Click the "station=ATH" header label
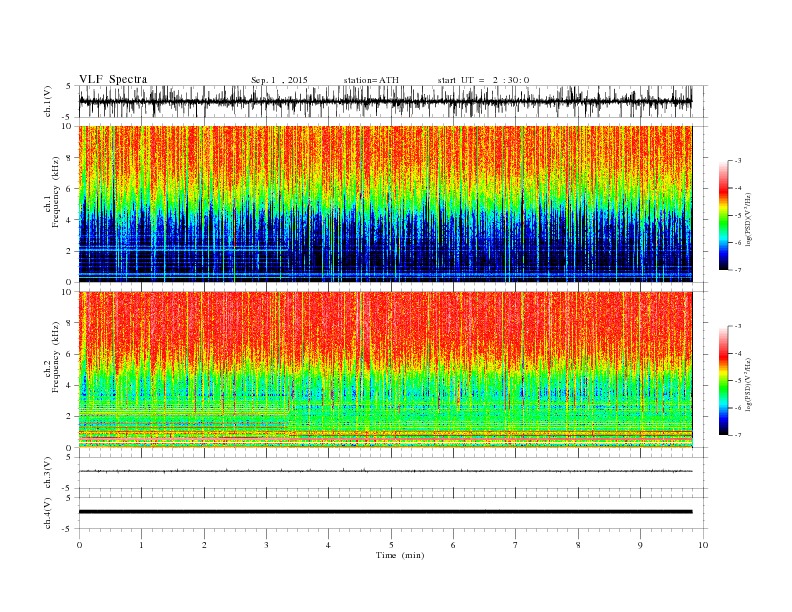This screenshot has width=792, height=612. (x=371, y=80)
